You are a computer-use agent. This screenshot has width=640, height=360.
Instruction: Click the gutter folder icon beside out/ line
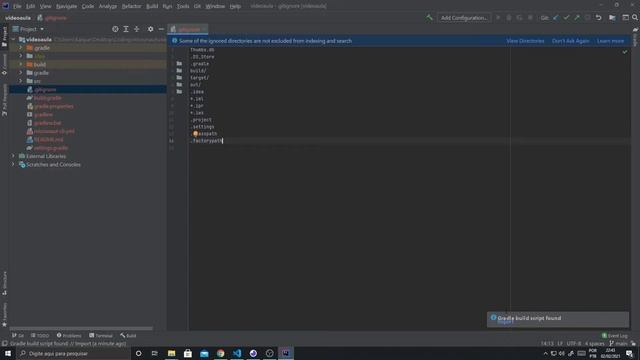click(x=179, y=84)
